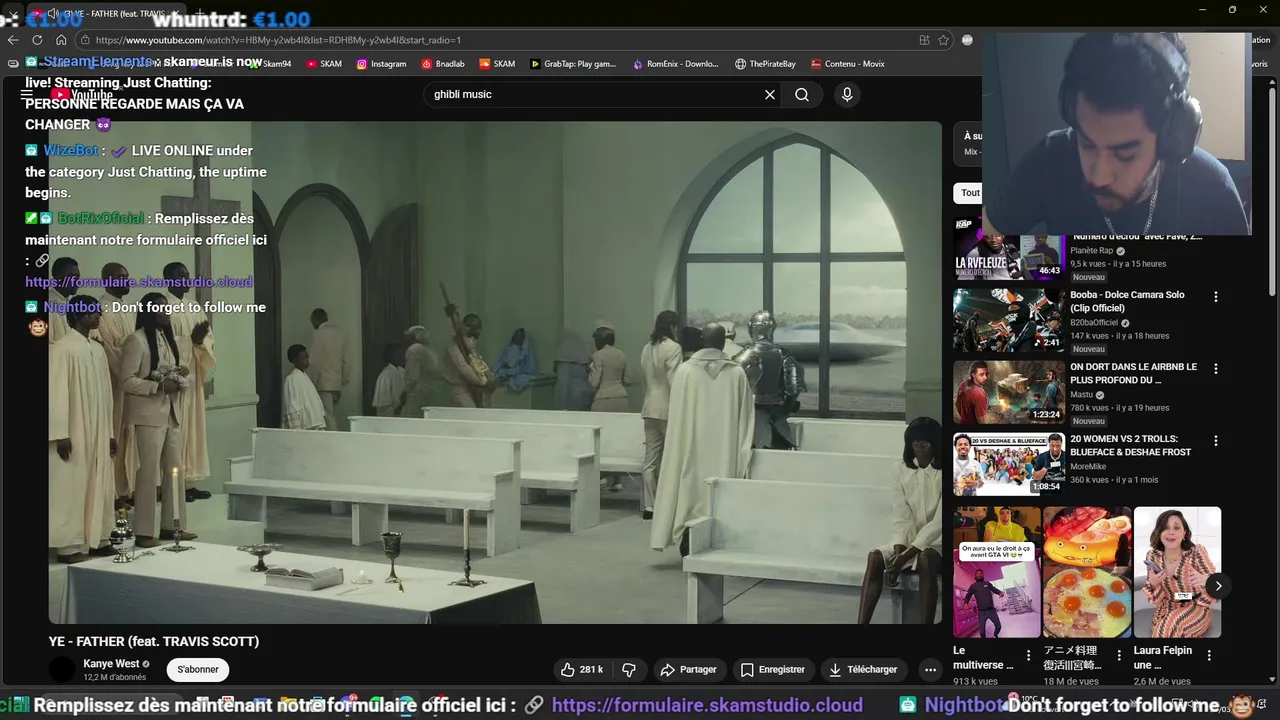Open the 20 WOMEN VS 2 TROLLS thumbnail
This screenshot has width=1280, height=720.
[1008, 464]
